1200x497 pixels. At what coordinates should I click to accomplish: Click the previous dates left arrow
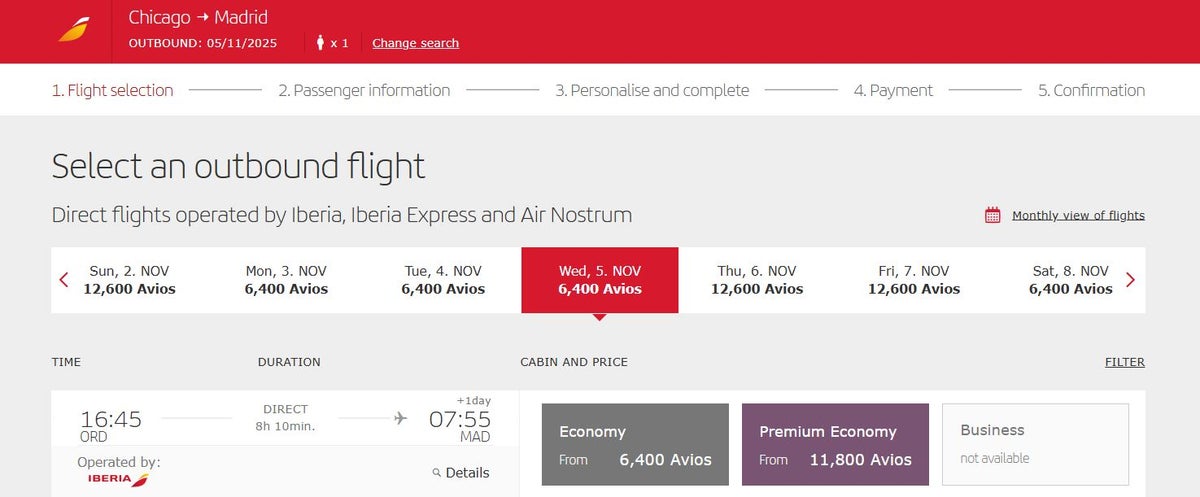coord(64,280)
